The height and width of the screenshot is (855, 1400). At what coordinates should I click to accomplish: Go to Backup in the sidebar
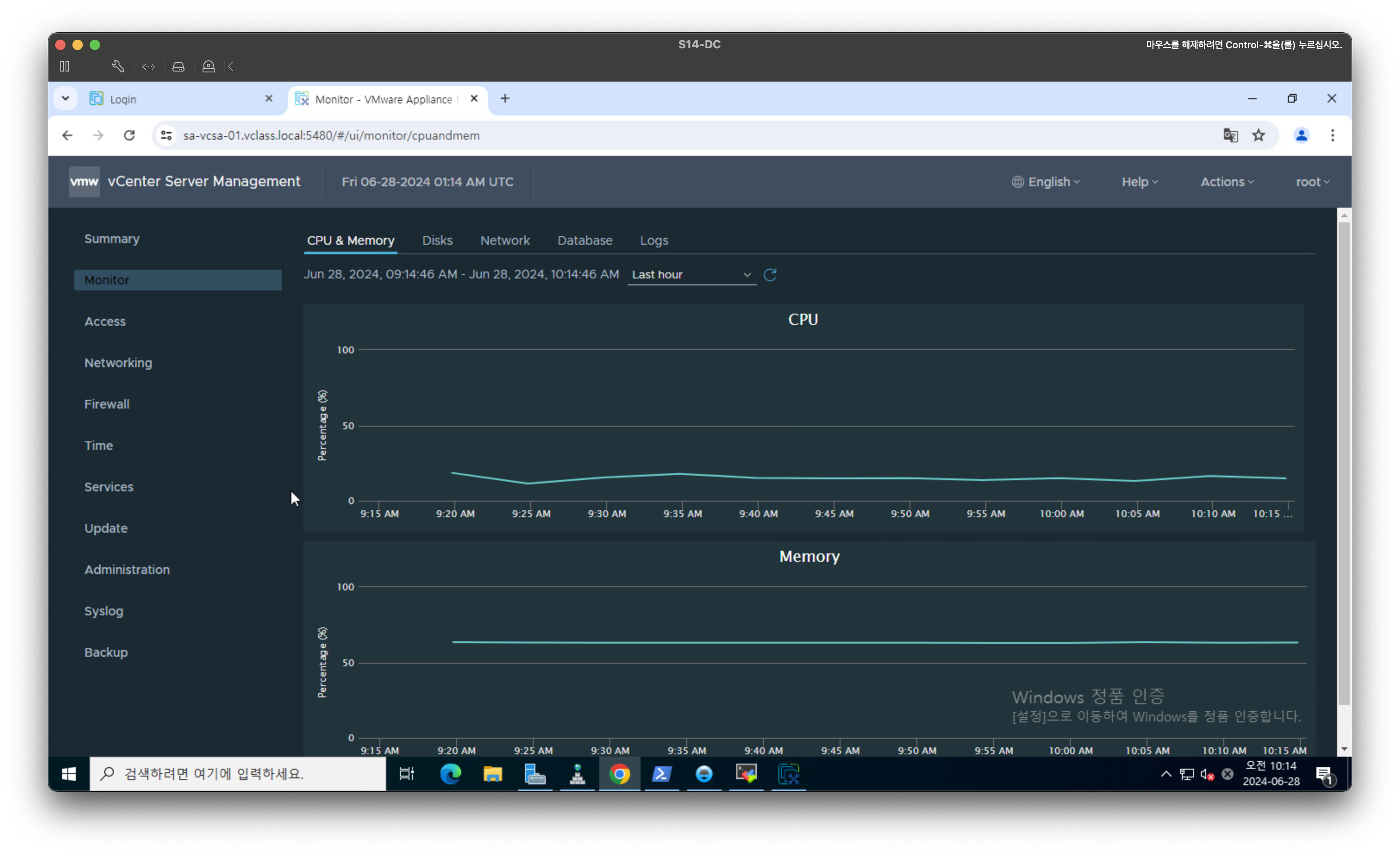click(106, 652)
